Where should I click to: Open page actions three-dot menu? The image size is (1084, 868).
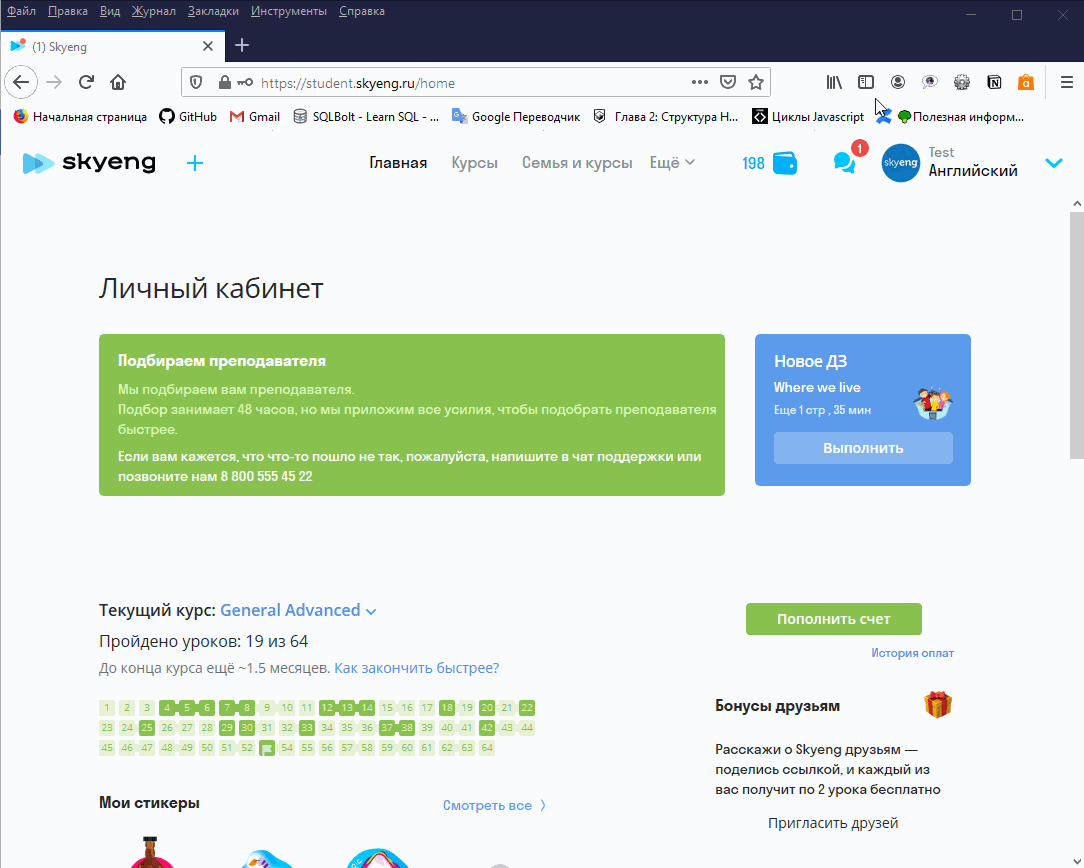(x=700, y=82)
